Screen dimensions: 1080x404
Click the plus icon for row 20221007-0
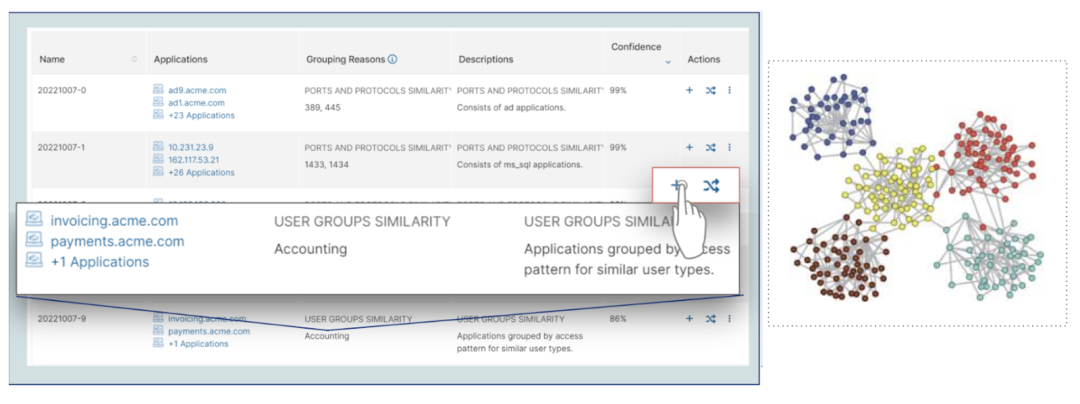point(689,91)
